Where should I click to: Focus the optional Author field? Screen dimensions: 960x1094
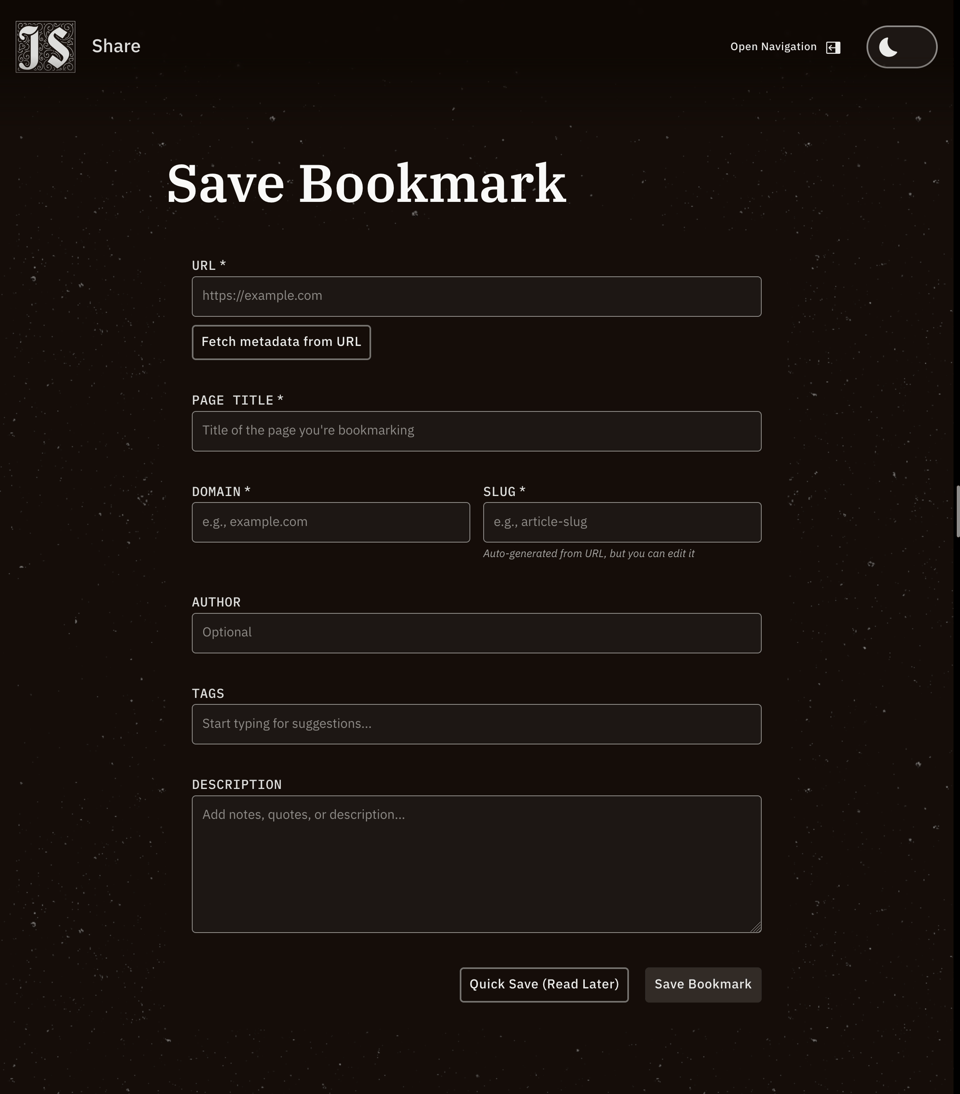click(x=476, y=632)
